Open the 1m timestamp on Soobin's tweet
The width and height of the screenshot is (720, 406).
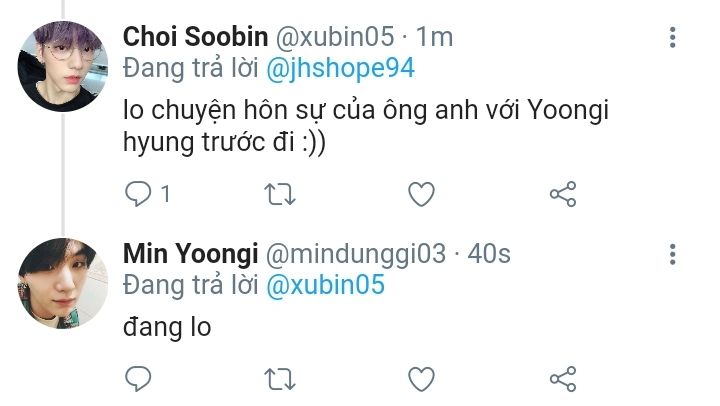pyautogui.click(x=435, y=38)
